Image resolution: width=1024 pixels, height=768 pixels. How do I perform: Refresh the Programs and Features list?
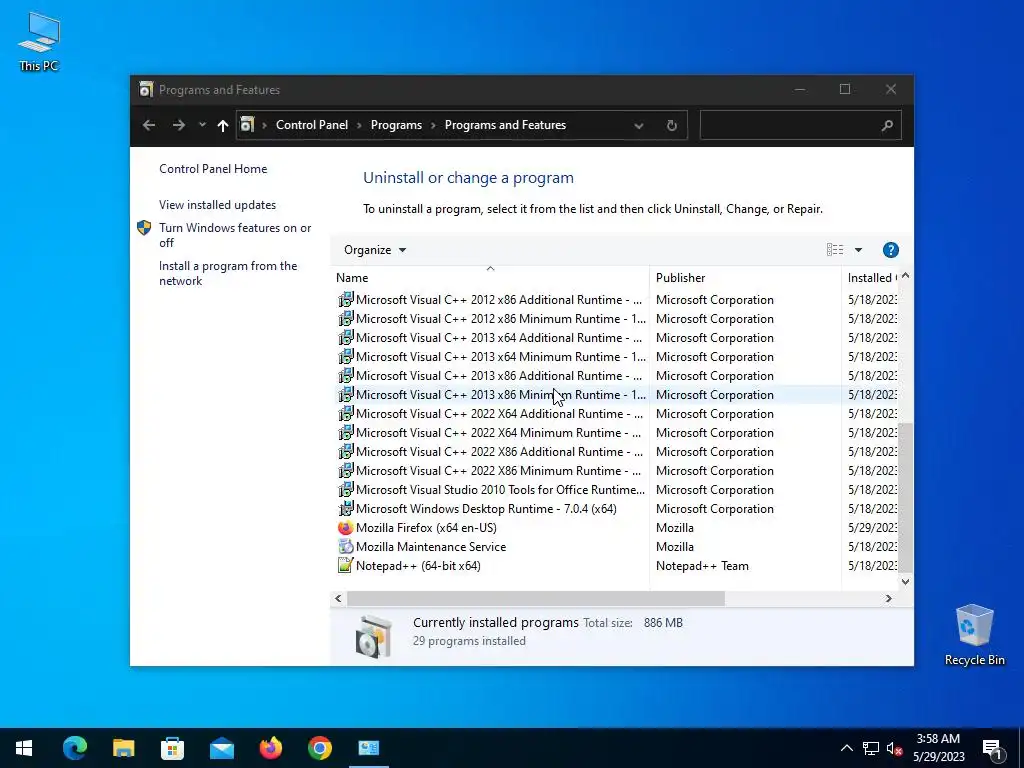coord(671,125)
